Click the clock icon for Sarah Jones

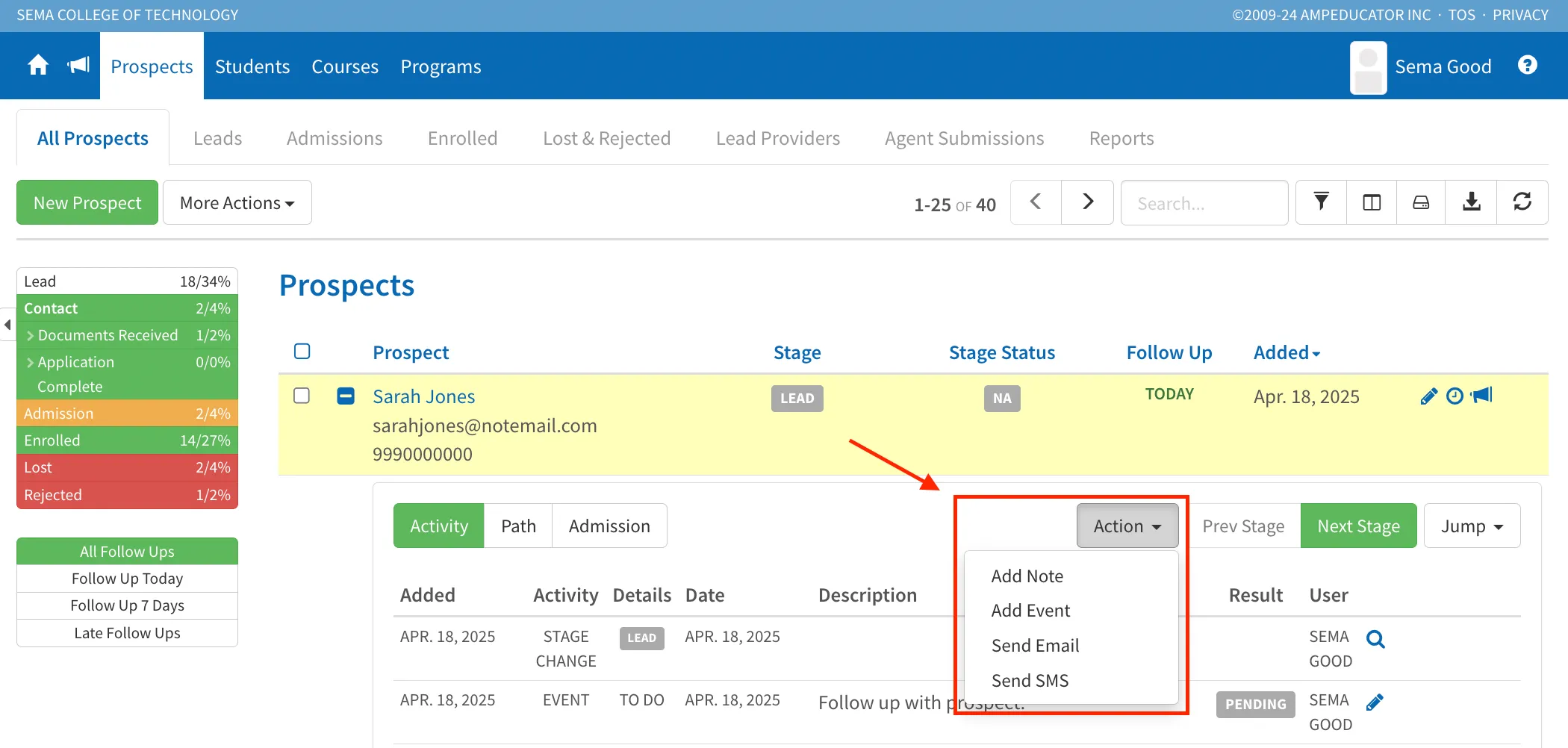[x=1455, y=396]
